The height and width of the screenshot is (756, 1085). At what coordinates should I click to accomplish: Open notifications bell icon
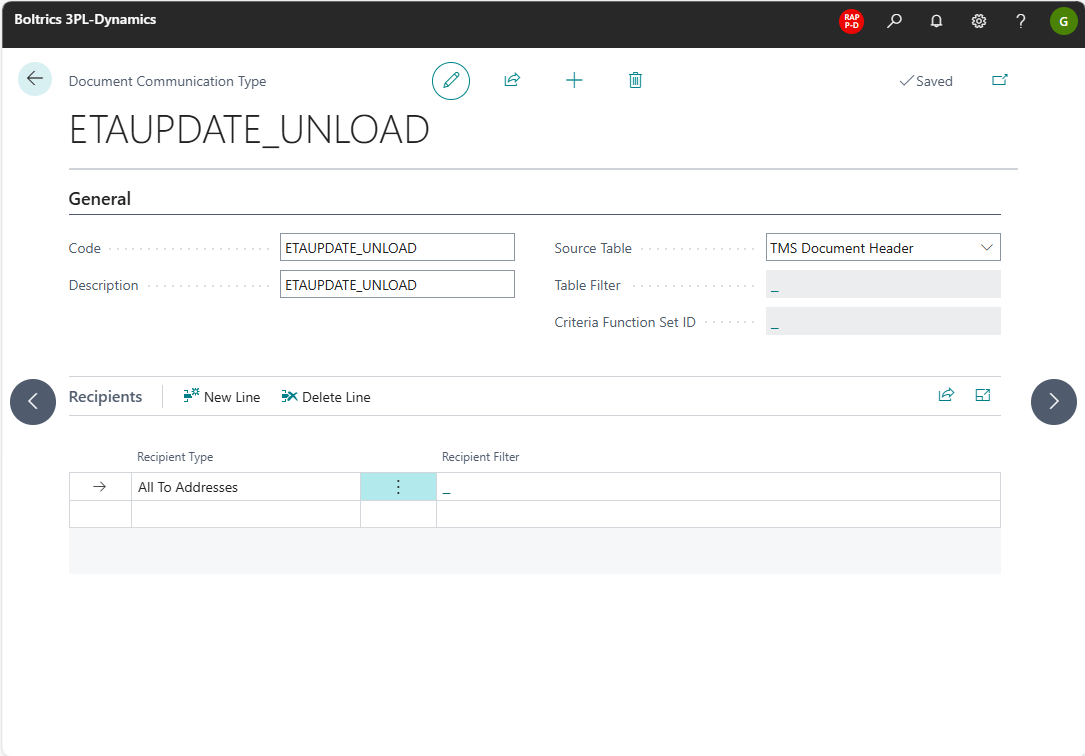point(936,20)
